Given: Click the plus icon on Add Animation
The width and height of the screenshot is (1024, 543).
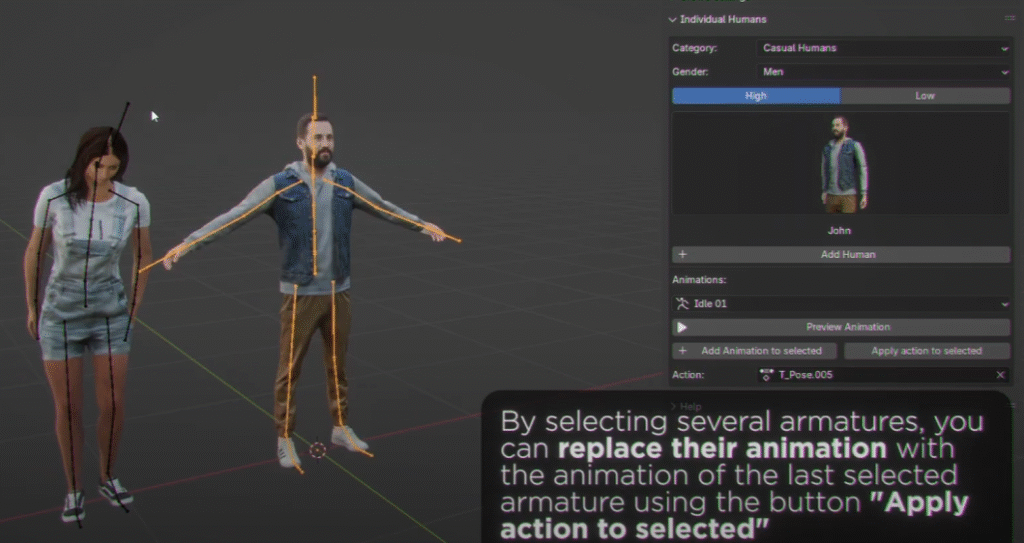Looking at the screenshot, I should (683, 351).
